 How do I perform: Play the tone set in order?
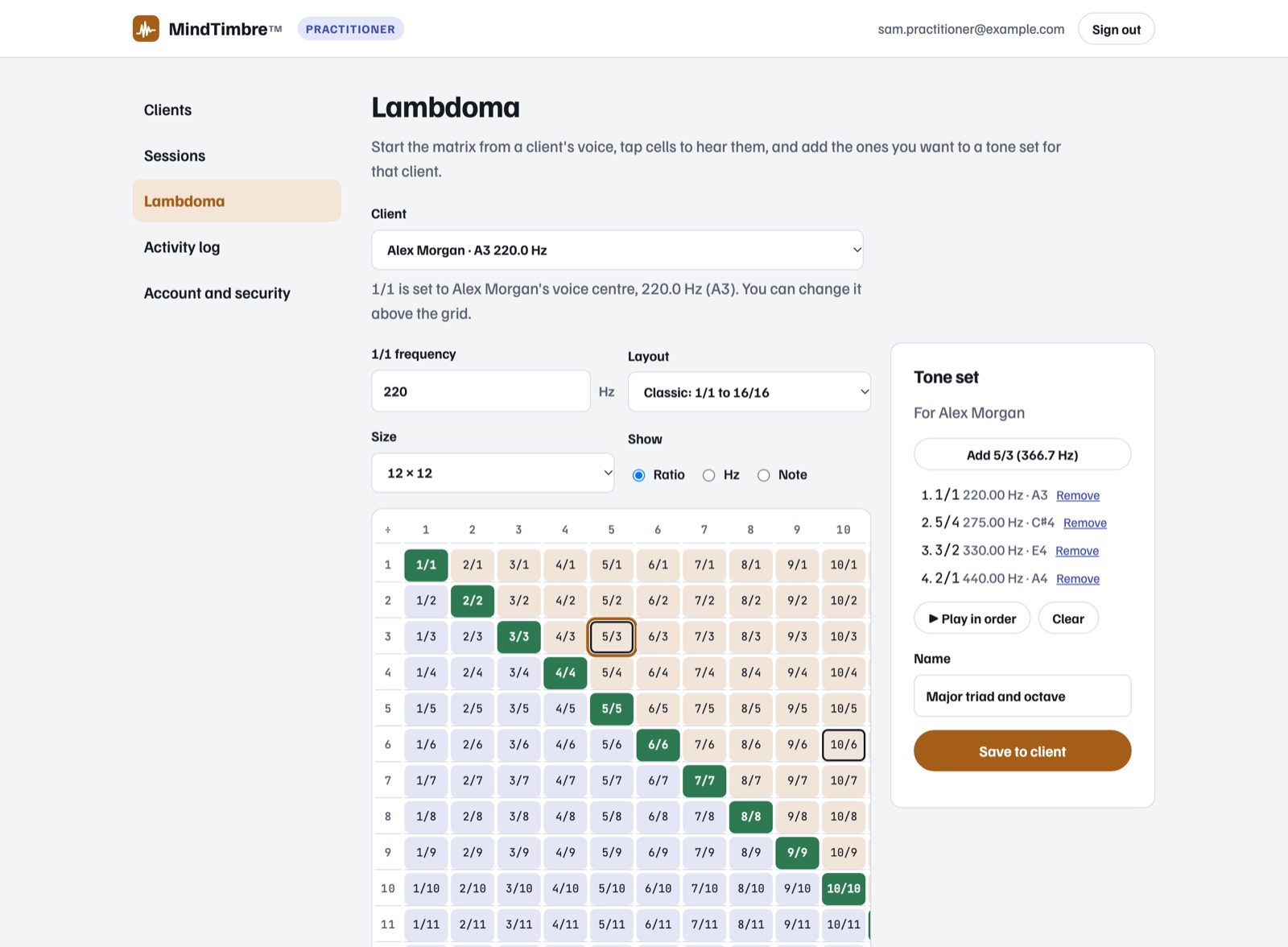(x=972, y=618)
